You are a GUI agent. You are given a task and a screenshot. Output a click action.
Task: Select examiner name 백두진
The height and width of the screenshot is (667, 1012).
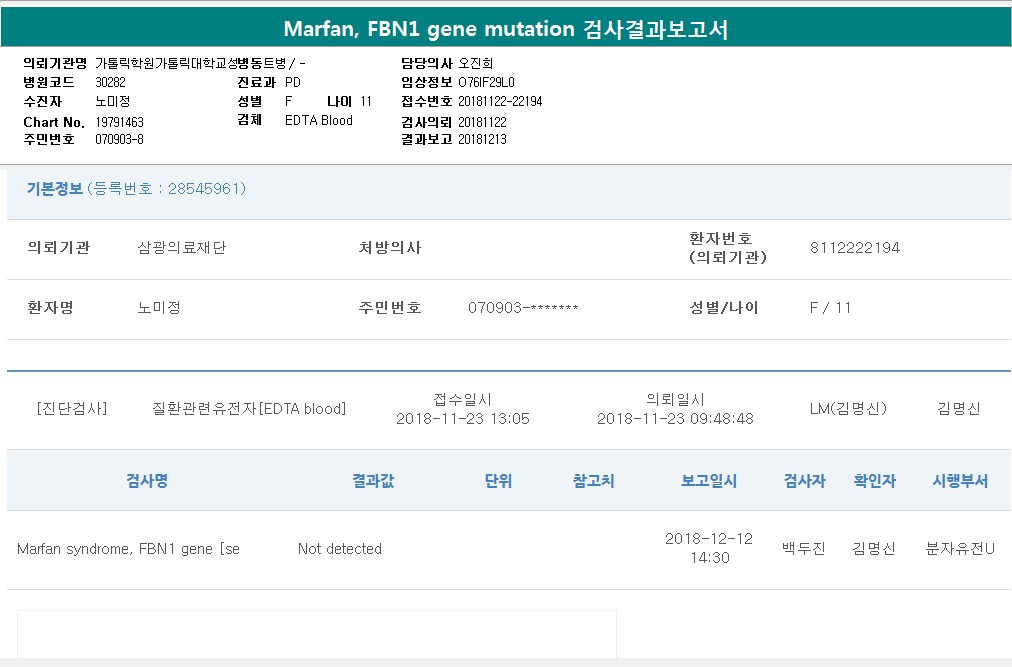click(x=804, y=549)
